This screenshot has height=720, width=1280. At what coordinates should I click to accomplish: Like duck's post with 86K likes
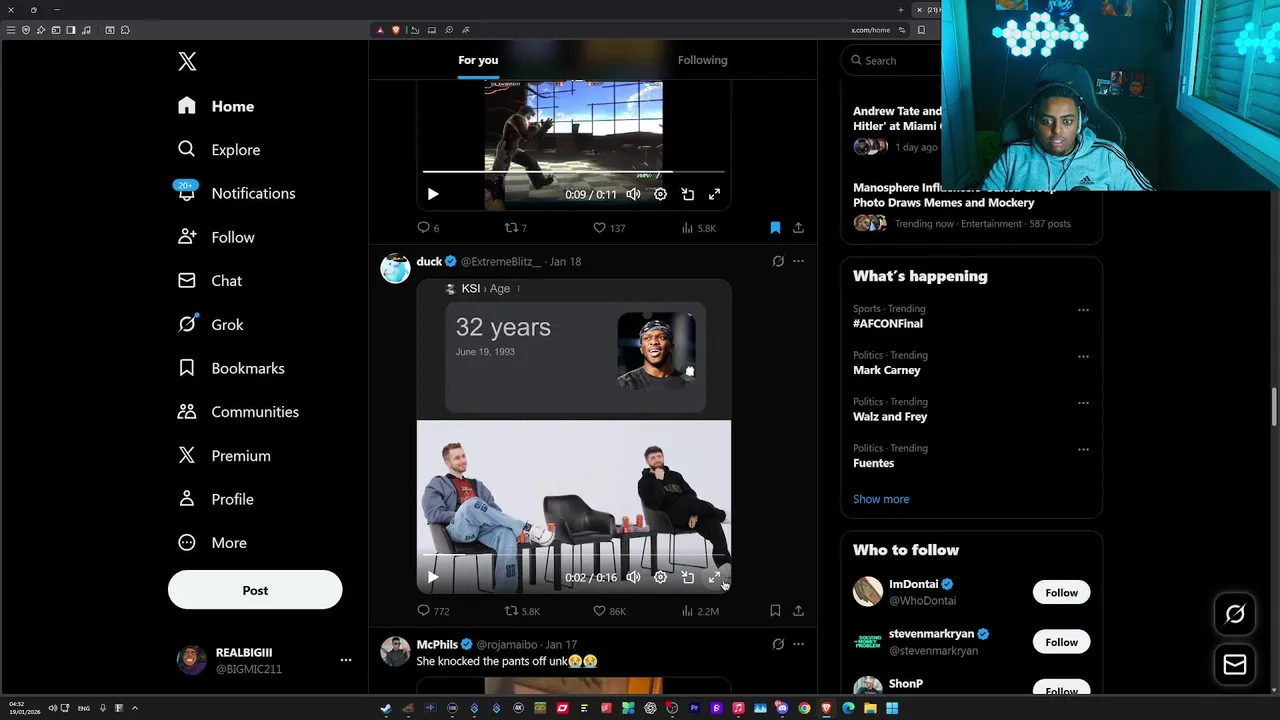click(x=609, y=610)
